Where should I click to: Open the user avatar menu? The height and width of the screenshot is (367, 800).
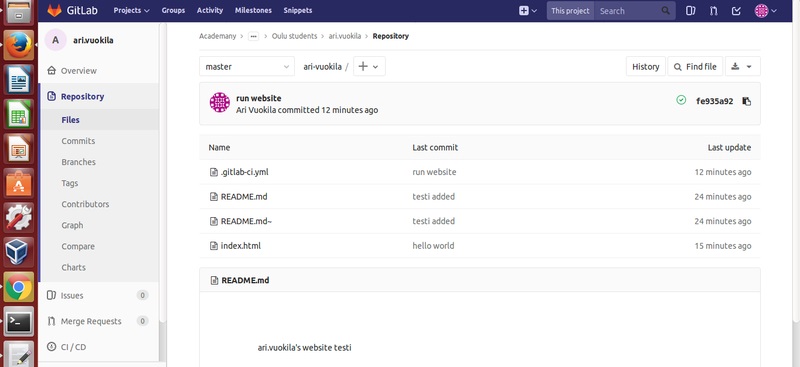pyautogui.click(x=765, y=11)
